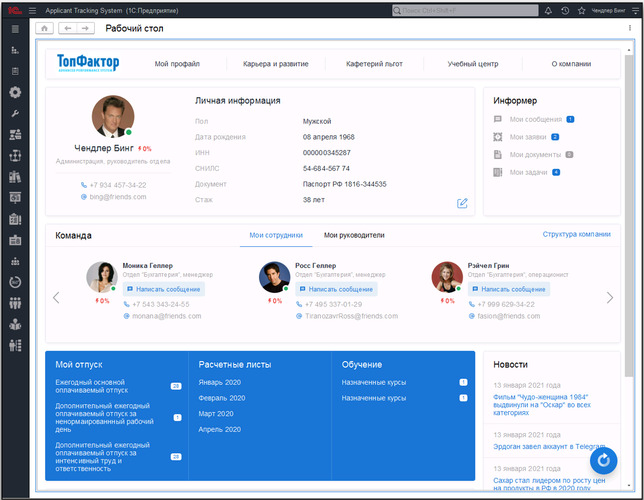This screenshot has width=644, height=500.
Task: Open the history clock icon
Action: tap(565, 11)
